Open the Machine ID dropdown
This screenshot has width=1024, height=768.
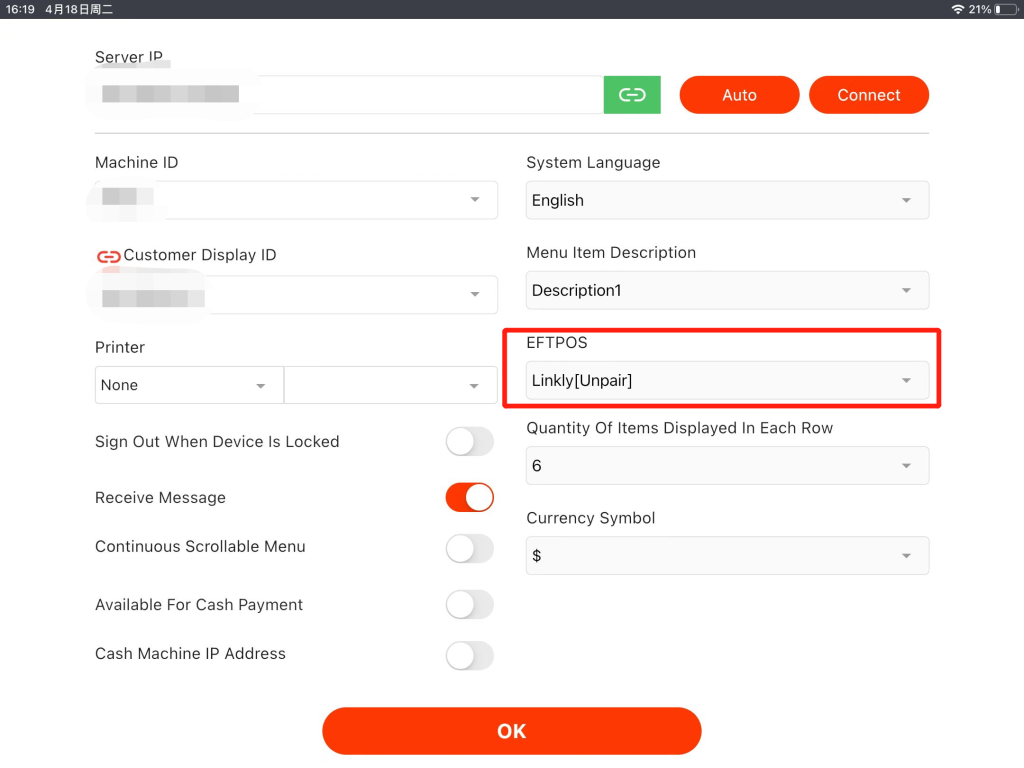tap(296, 200)
